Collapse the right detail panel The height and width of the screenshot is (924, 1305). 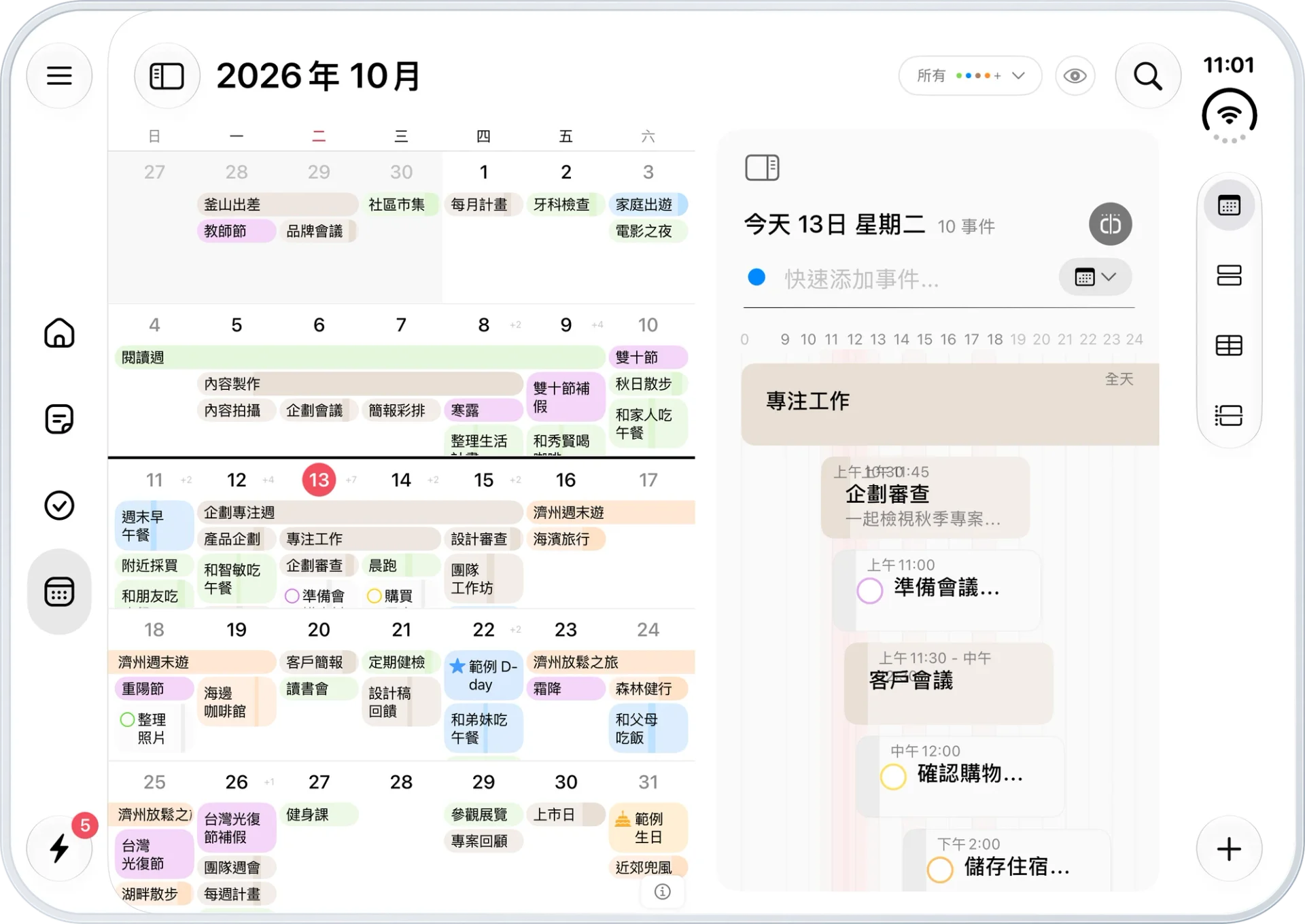coord(762,167)
